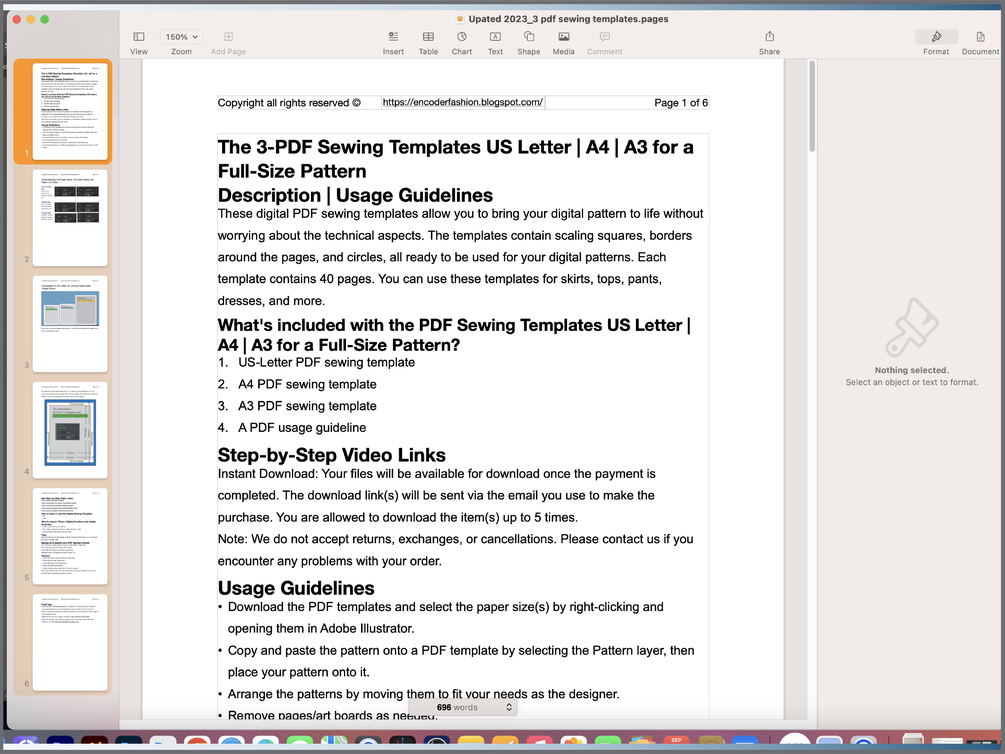Open the Share menu
This screenshot has width=1005, height=754.
(769, 43)
